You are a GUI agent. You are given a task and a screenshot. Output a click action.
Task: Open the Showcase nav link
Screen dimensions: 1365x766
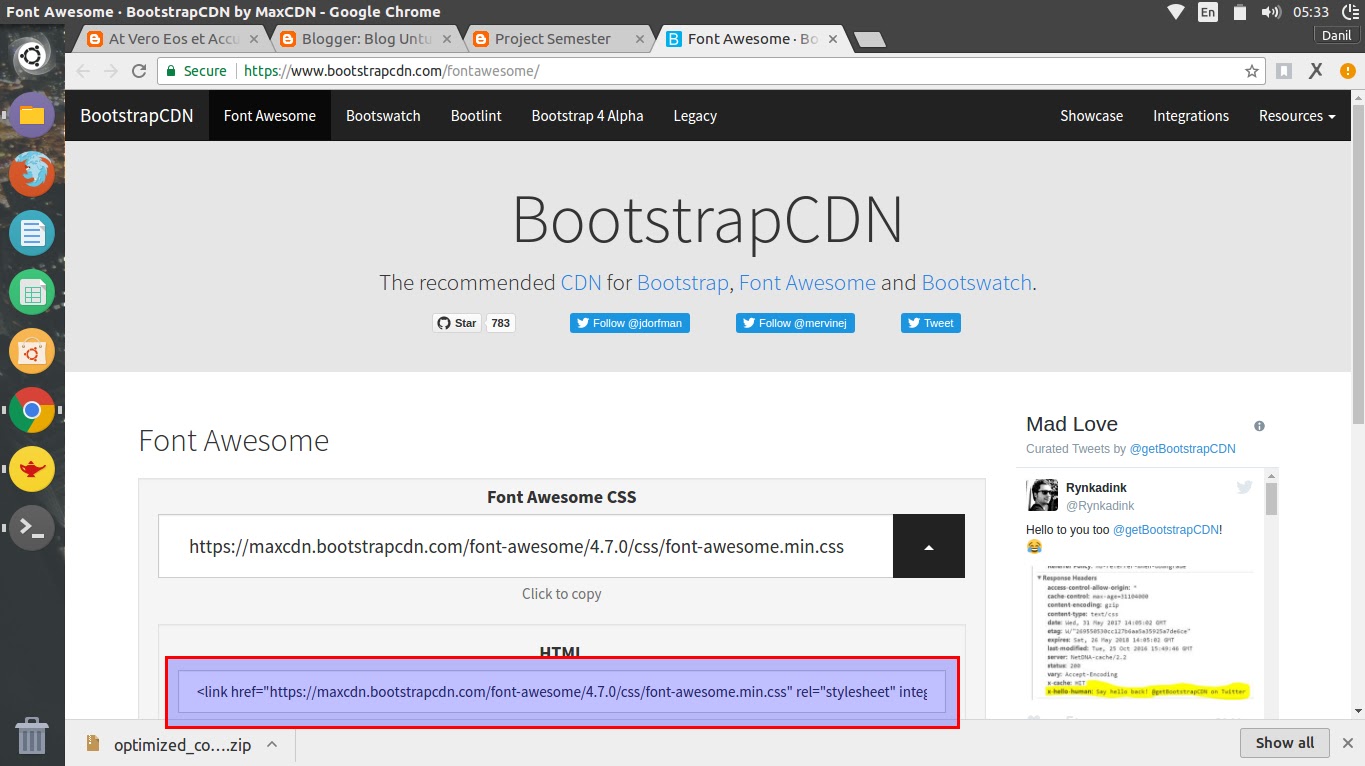[1091, 116]
